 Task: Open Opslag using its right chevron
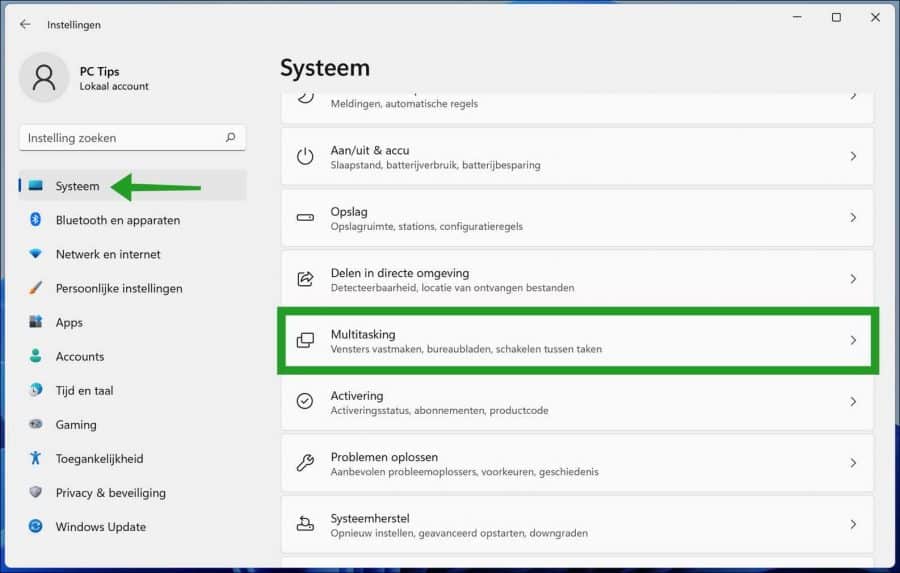[853, 218]
